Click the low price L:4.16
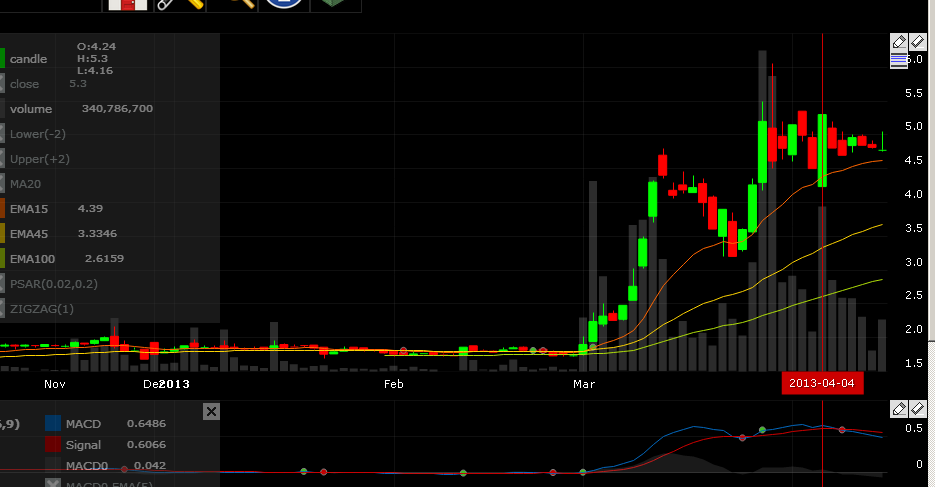Viewport: 935px width, 487px height. pos(95,70)
